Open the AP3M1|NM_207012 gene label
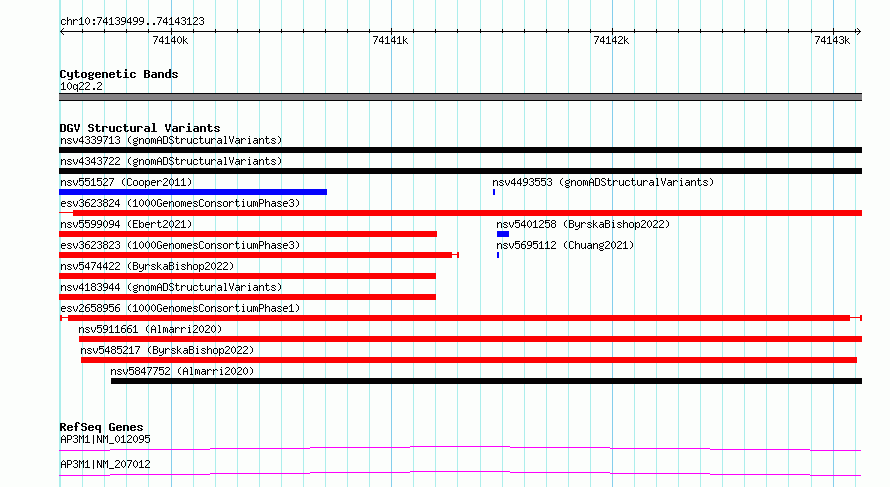890x487 pixels. (105, 464)
